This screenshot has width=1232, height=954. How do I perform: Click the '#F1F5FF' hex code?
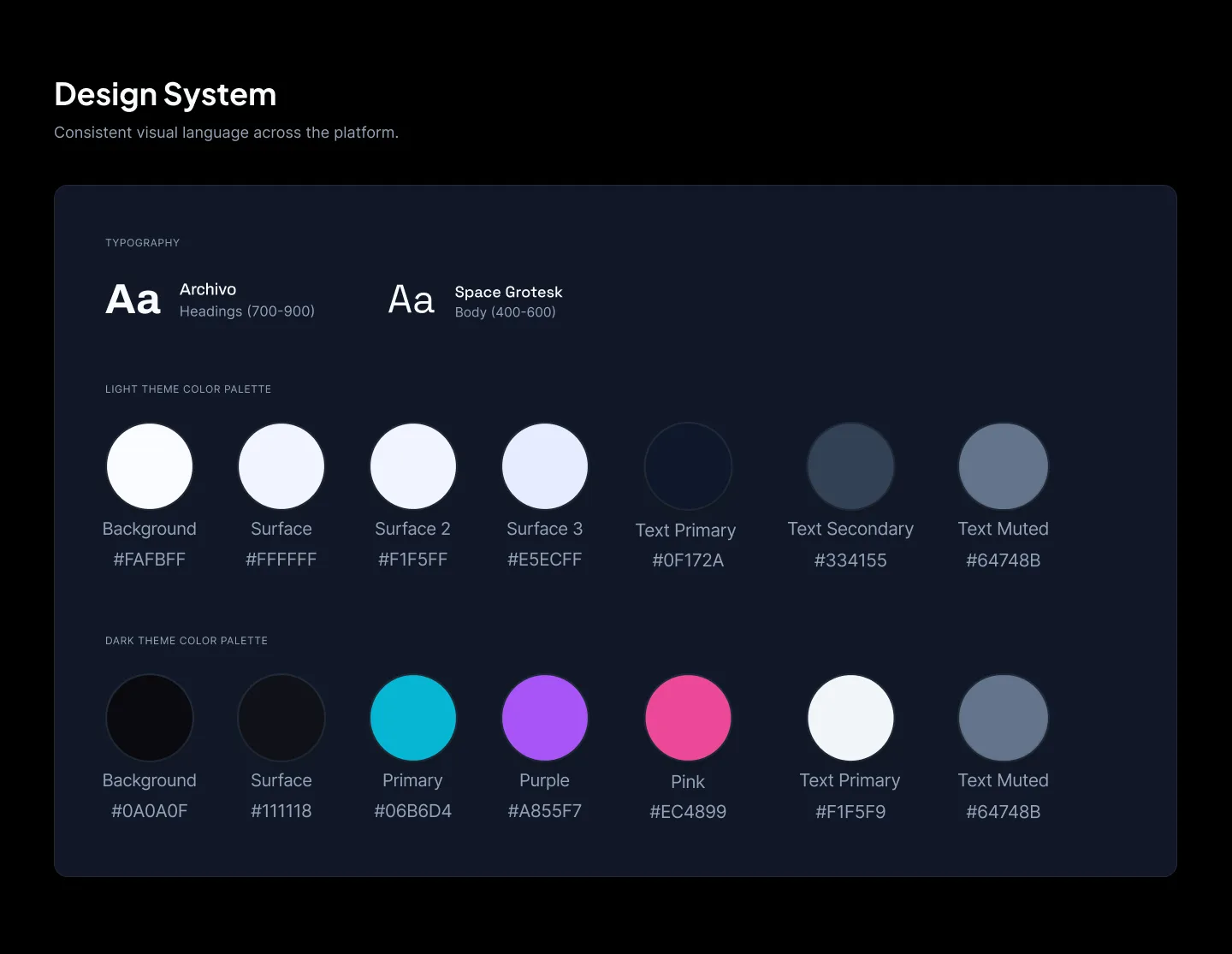(x=413, y=560)
